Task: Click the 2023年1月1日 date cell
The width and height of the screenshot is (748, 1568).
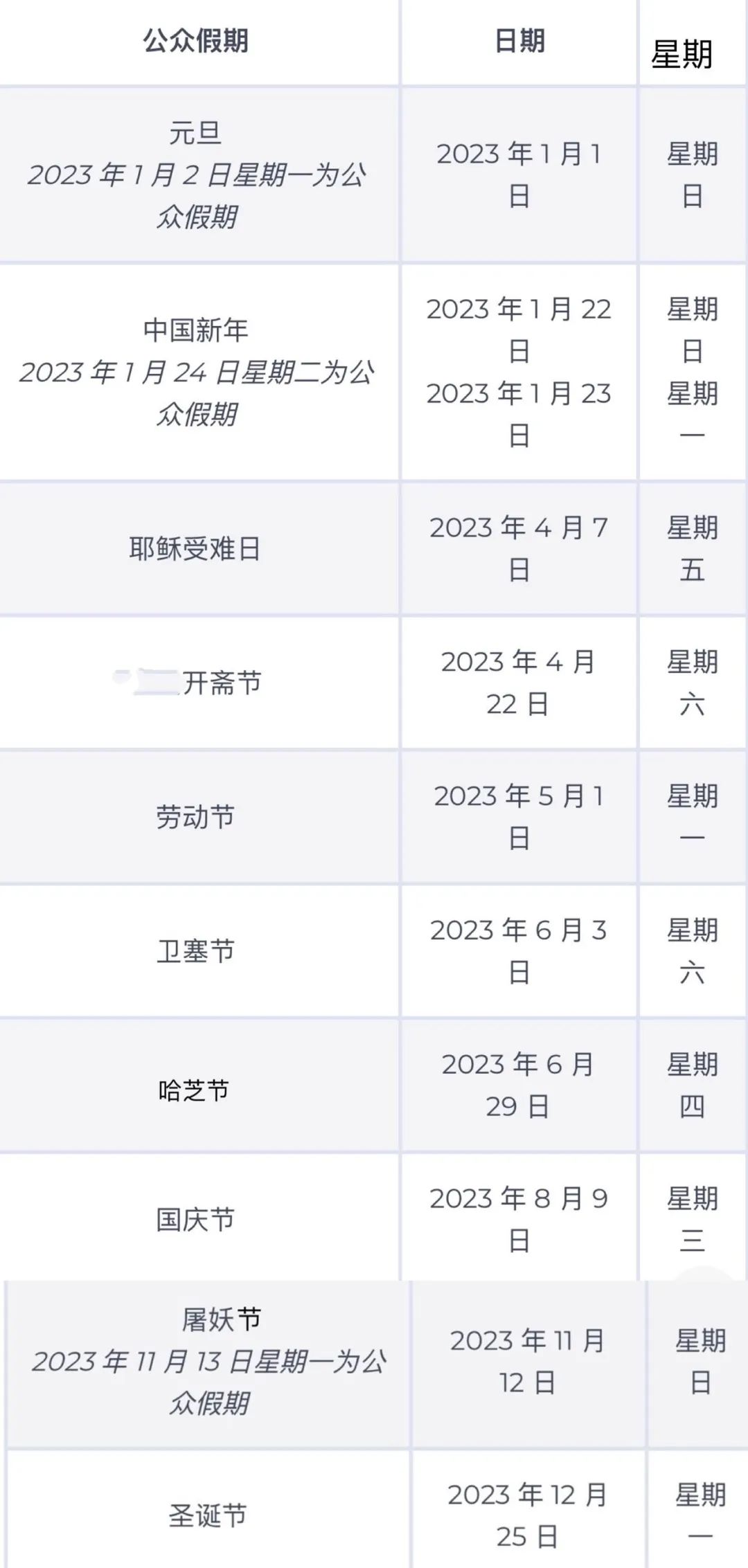Action: pos(519,174)
